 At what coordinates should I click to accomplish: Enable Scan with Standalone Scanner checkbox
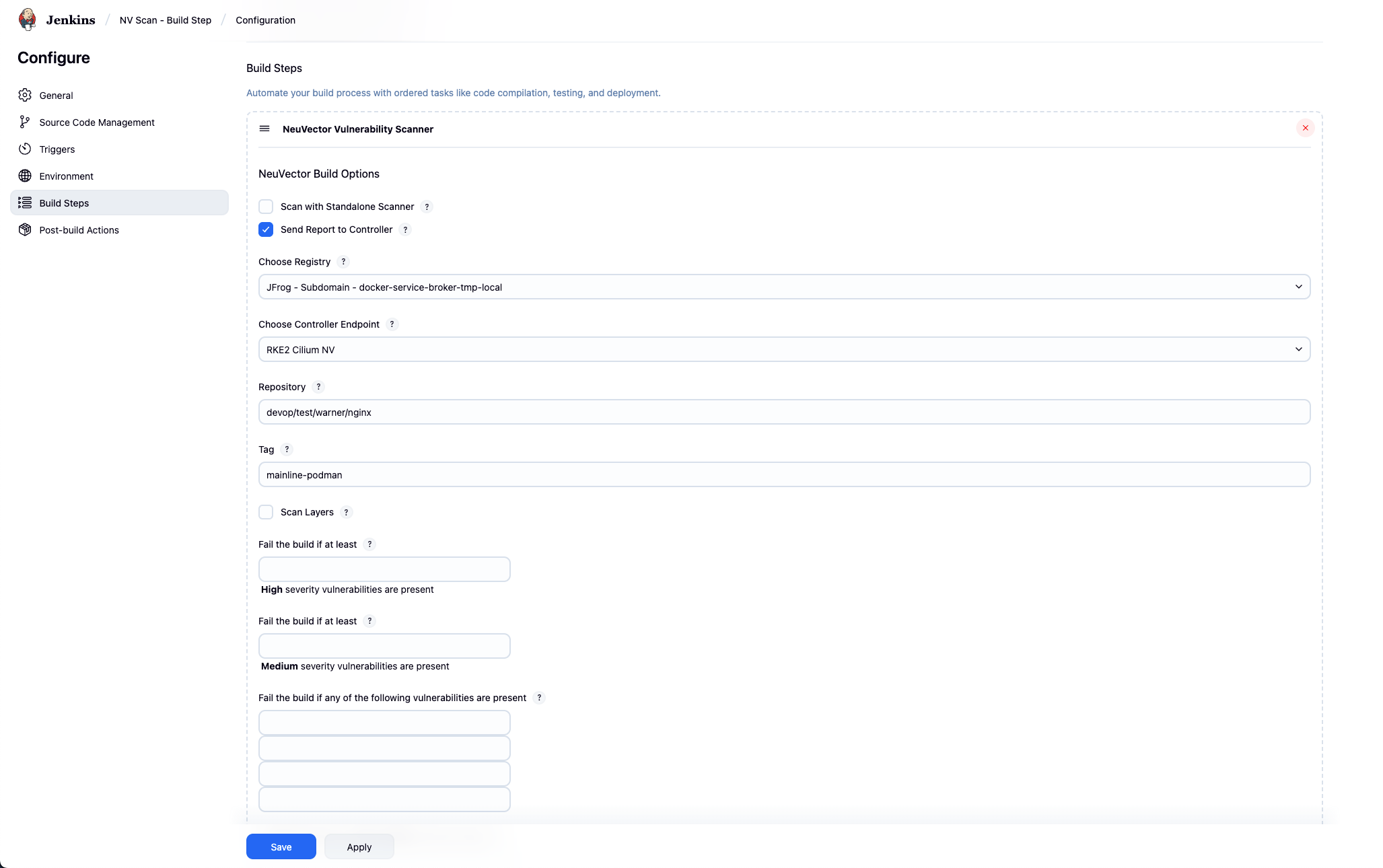click(x=266, y=207)
